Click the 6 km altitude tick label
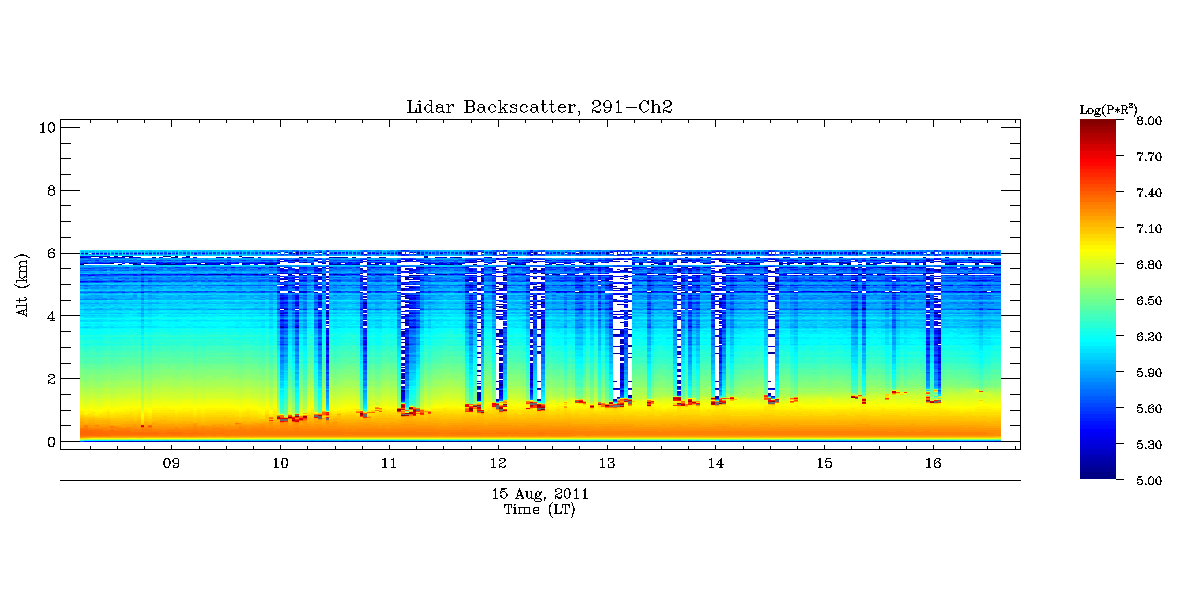This screenshot has height=600, width=1200. click(49, 253)
